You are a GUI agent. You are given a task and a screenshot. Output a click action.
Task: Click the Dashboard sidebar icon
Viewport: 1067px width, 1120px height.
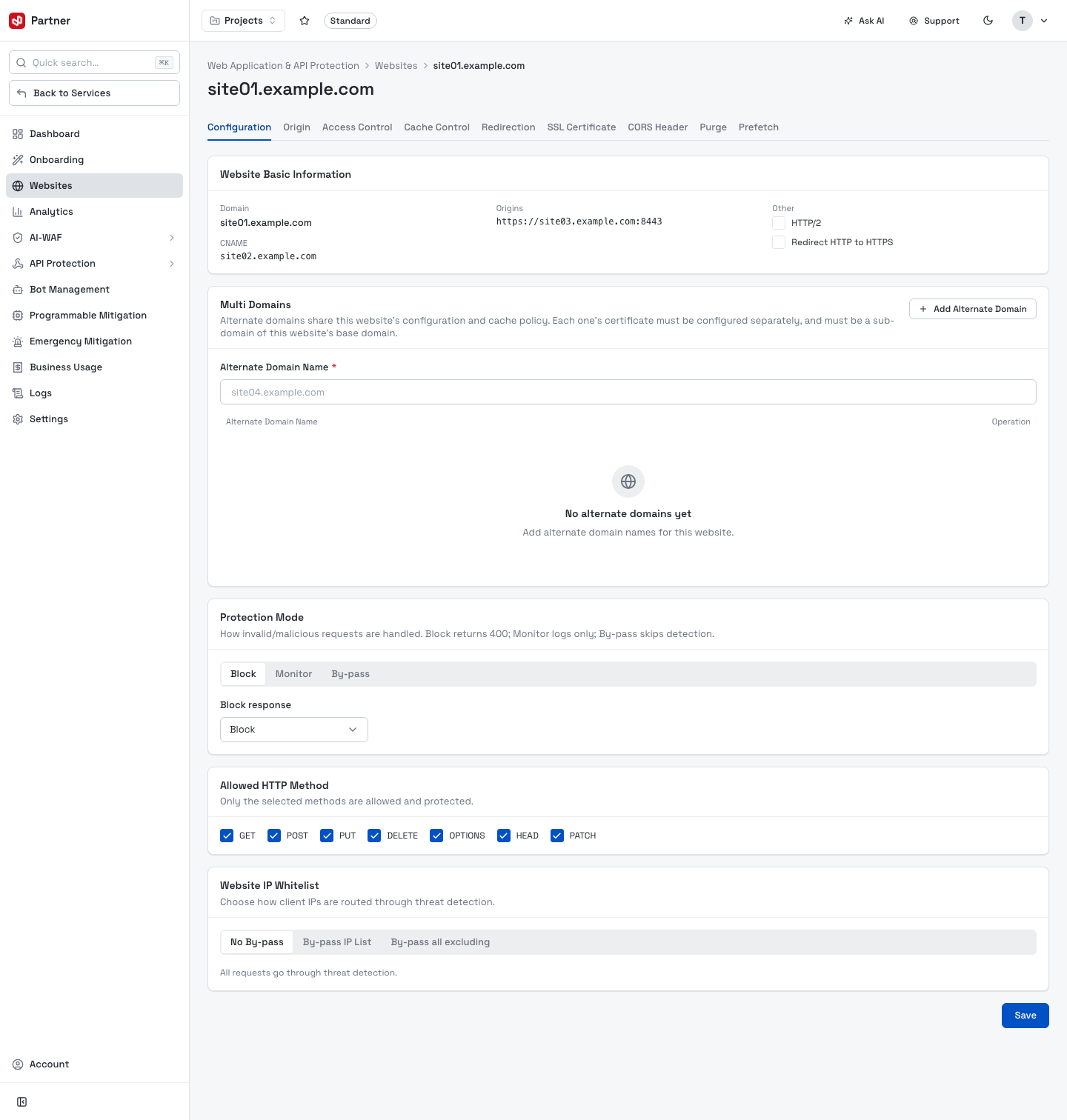point(18,134)
